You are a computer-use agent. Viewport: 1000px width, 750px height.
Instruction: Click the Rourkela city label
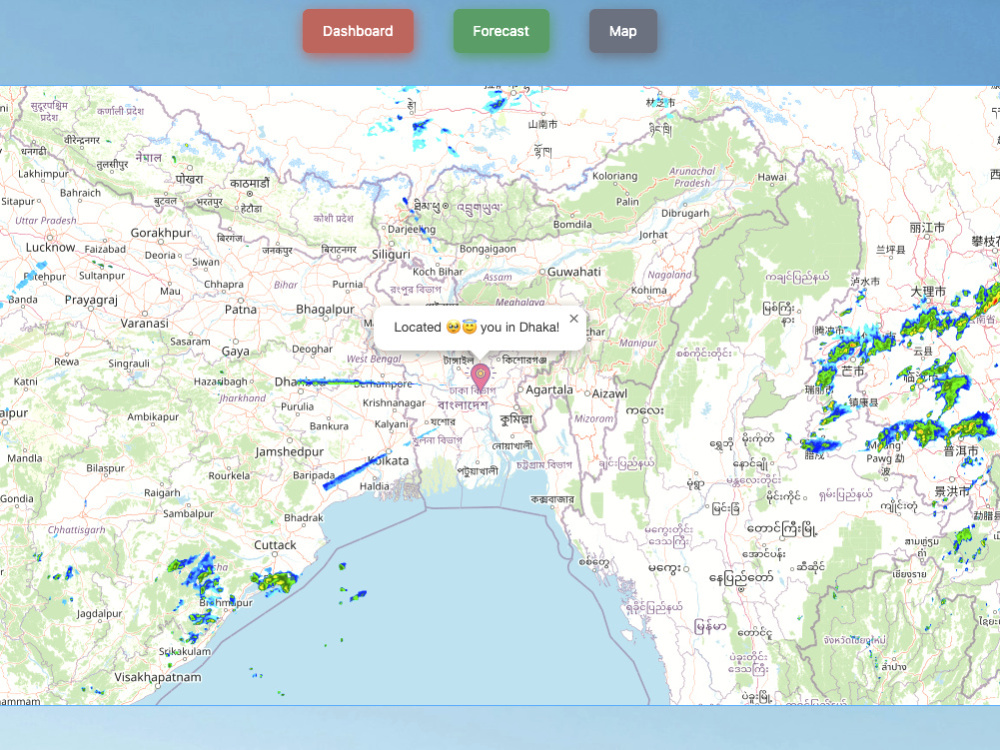click(229, 476)
